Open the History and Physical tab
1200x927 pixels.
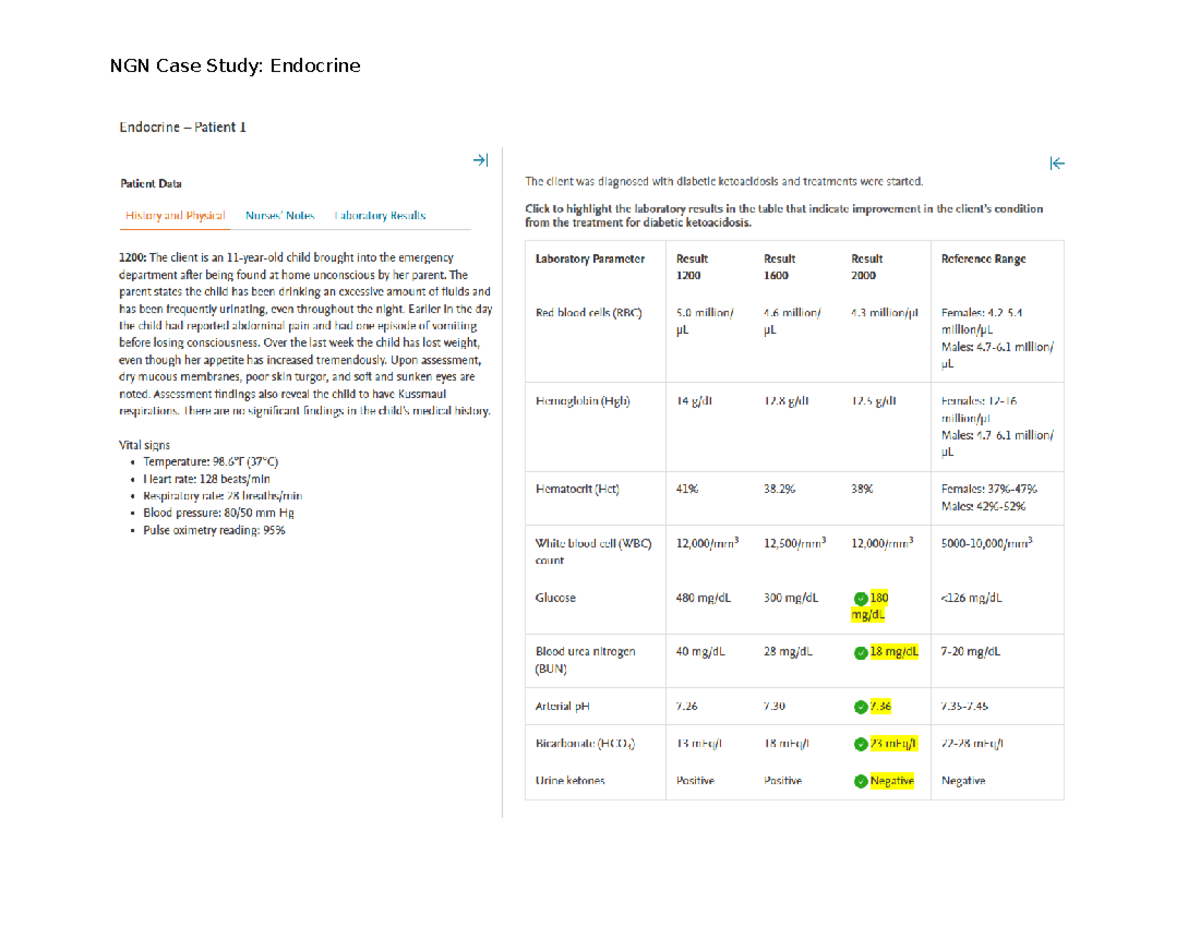pos(175,215)
